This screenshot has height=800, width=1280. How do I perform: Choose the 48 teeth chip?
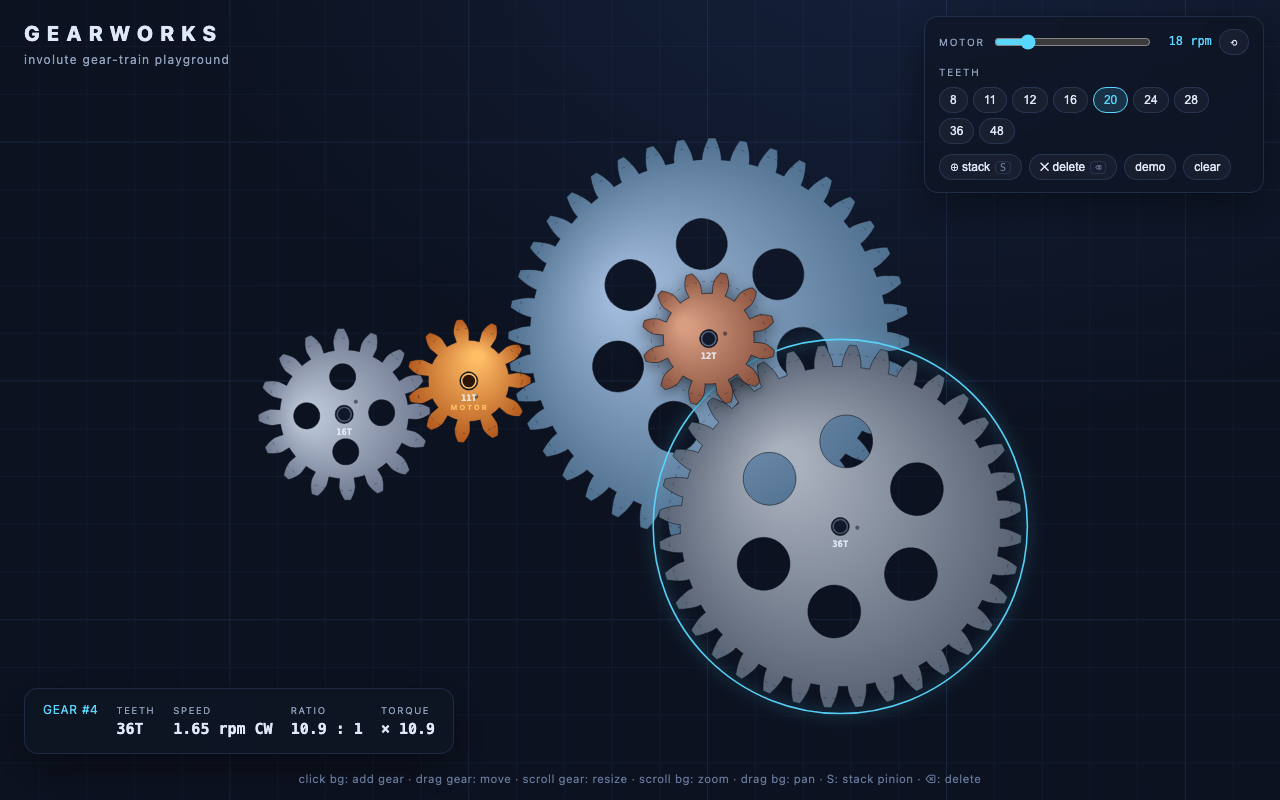pyautogui.click(x=997, y=131)
